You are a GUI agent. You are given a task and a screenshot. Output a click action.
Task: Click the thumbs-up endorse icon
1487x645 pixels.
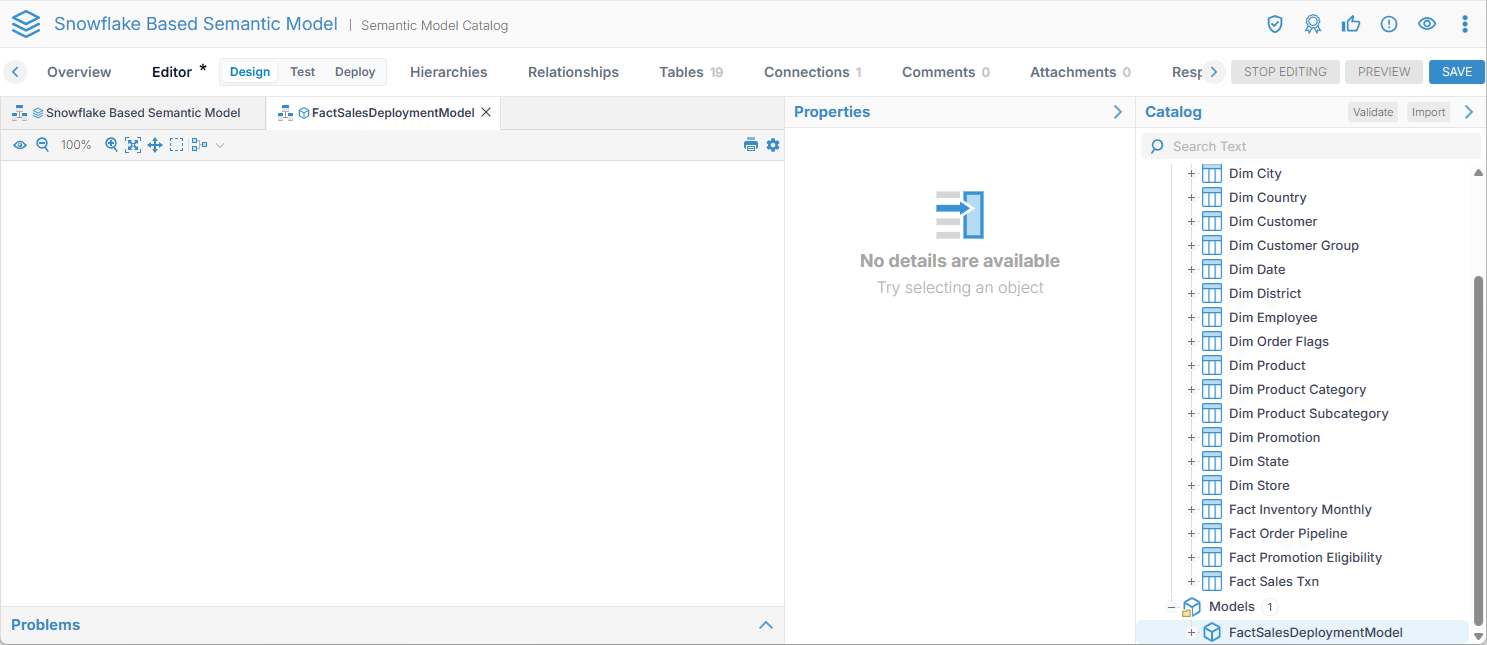coord(1351,24)
